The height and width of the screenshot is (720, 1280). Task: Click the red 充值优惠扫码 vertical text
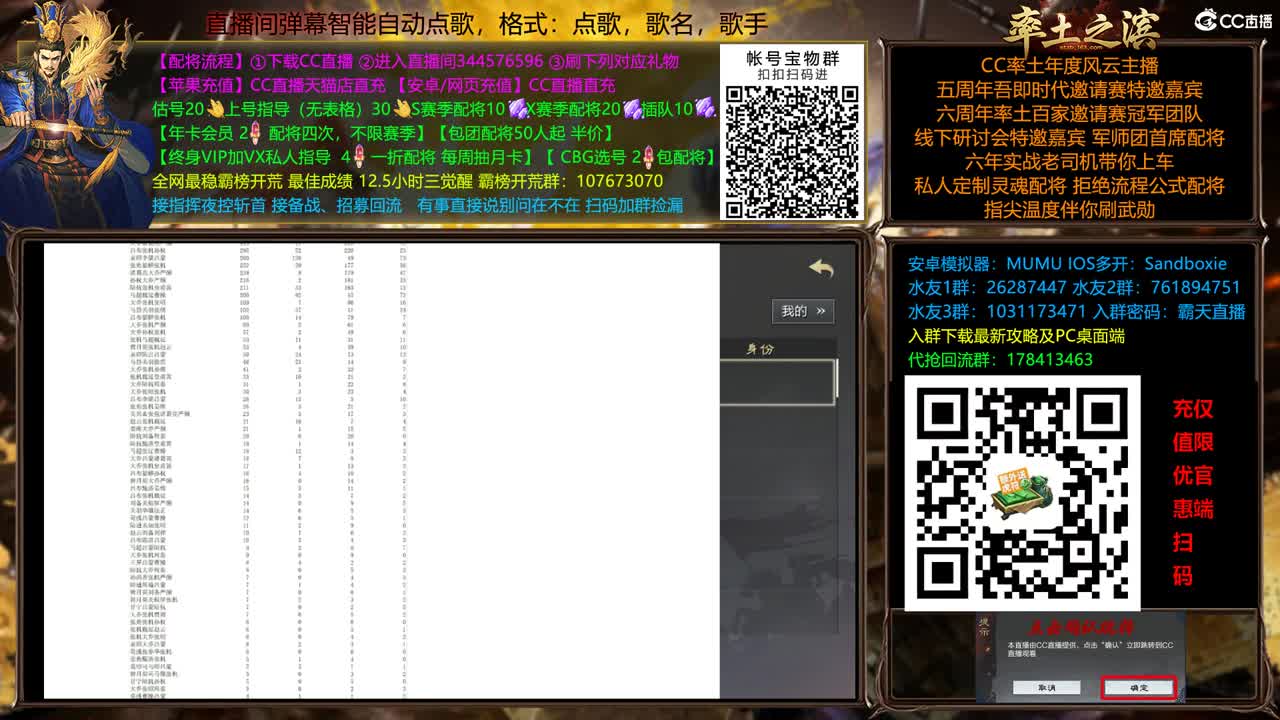pyautogui.click(x=1193, y=492)
